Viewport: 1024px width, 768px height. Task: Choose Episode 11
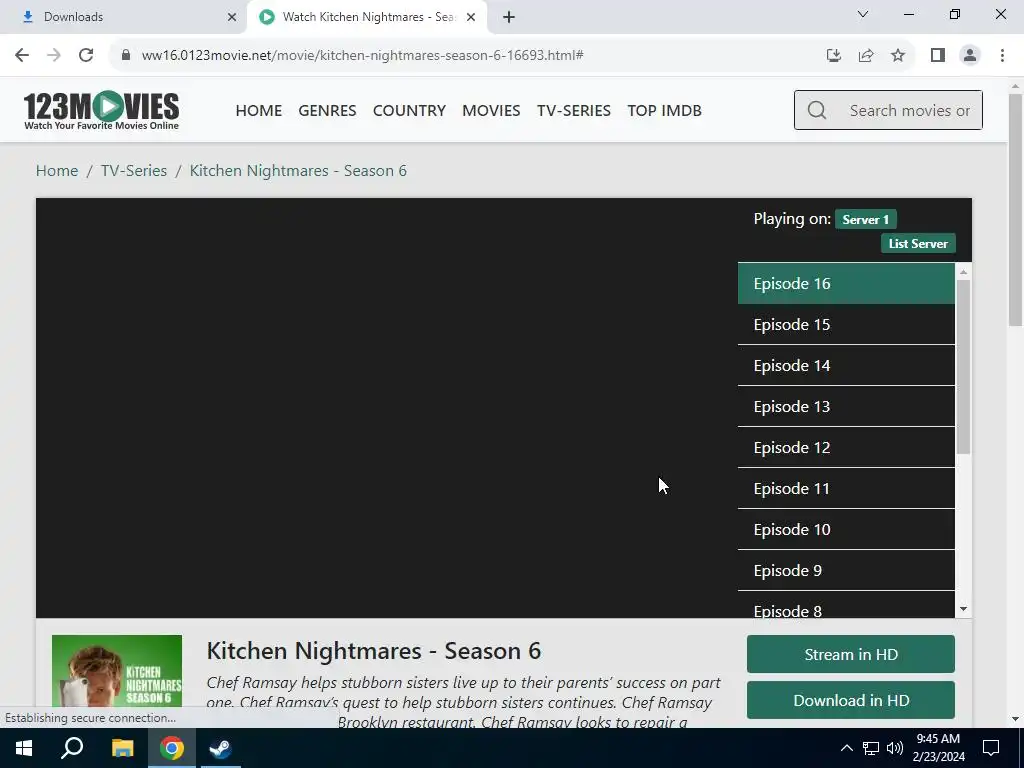846,488
